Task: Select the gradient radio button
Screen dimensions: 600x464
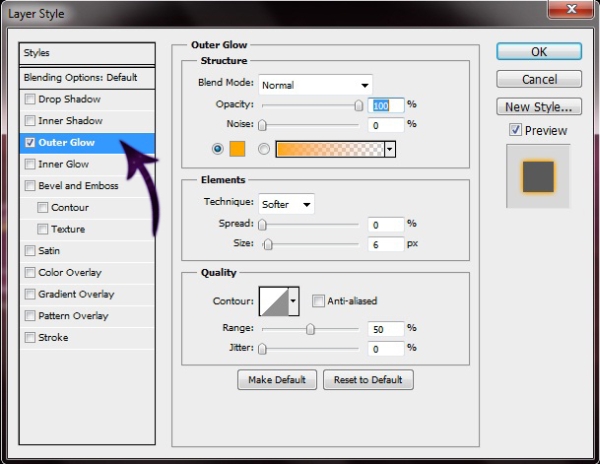Action: point(264,149)
